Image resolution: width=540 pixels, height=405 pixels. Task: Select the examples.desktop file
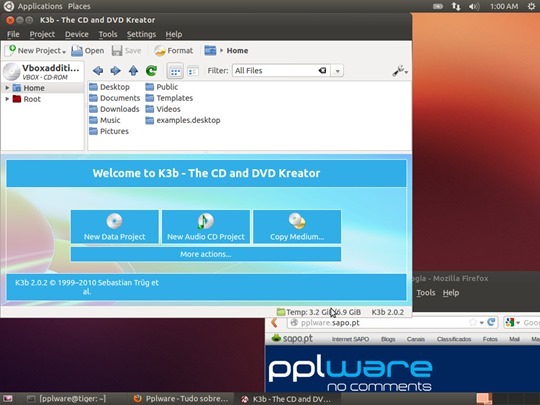point(183,120)
